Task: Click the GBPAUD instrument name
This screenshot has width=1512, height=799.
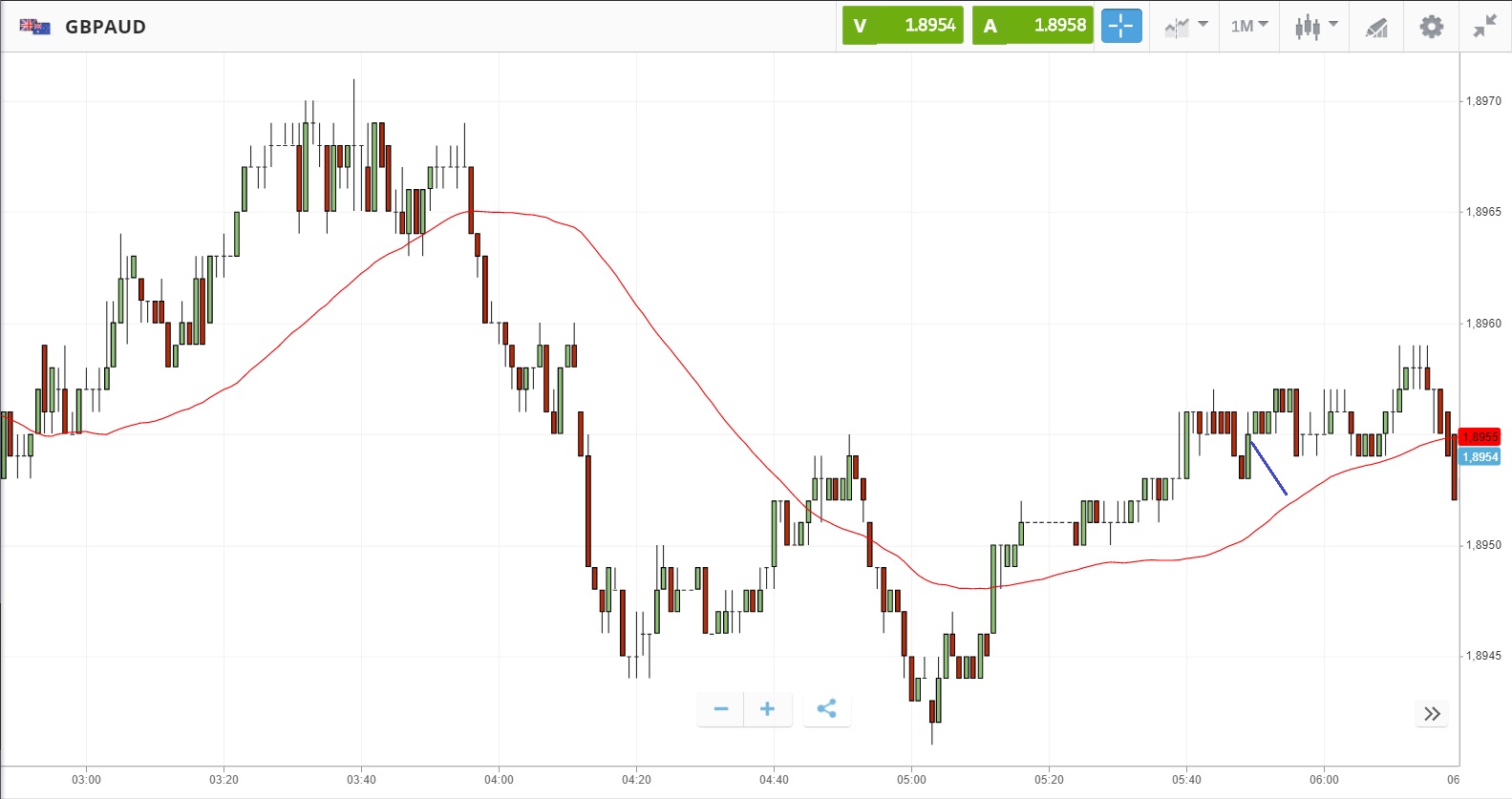Action: point(105,27)
